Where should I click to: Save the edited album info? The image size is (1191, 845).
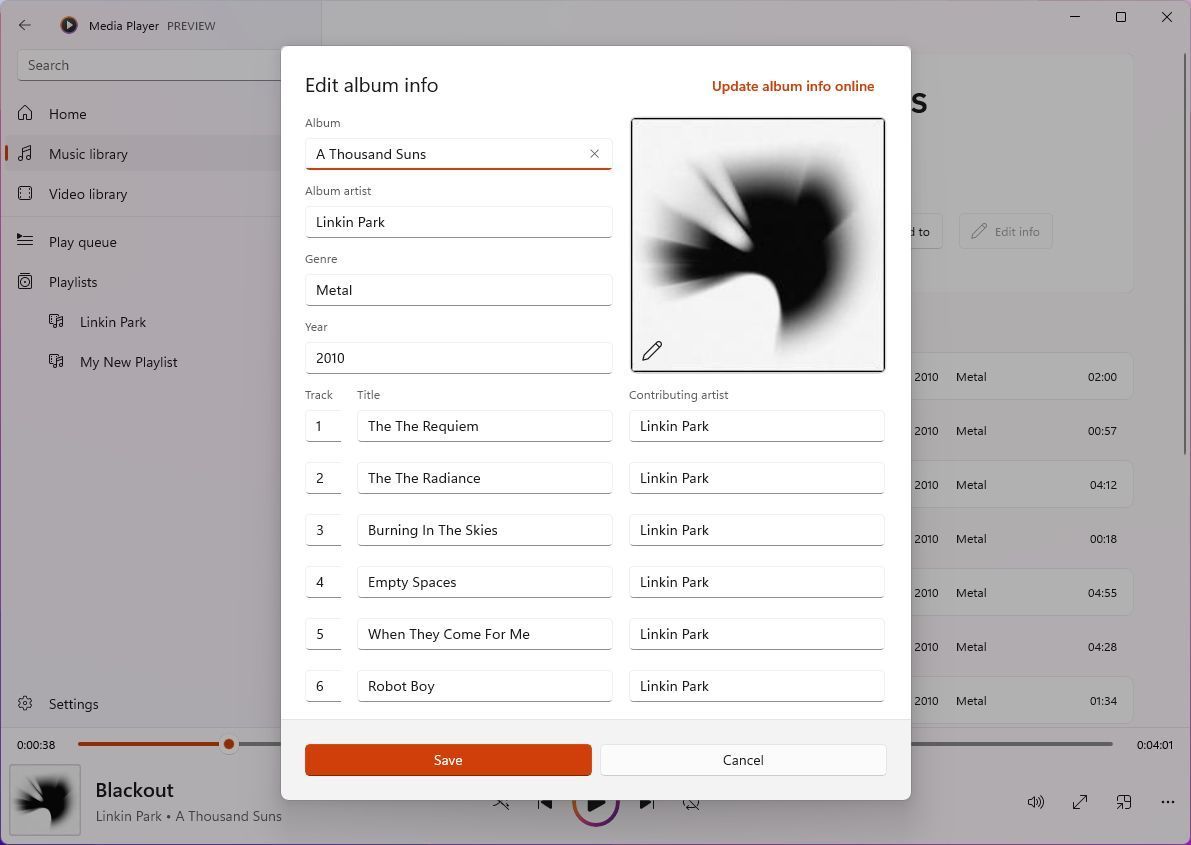[x=448, y=760]
